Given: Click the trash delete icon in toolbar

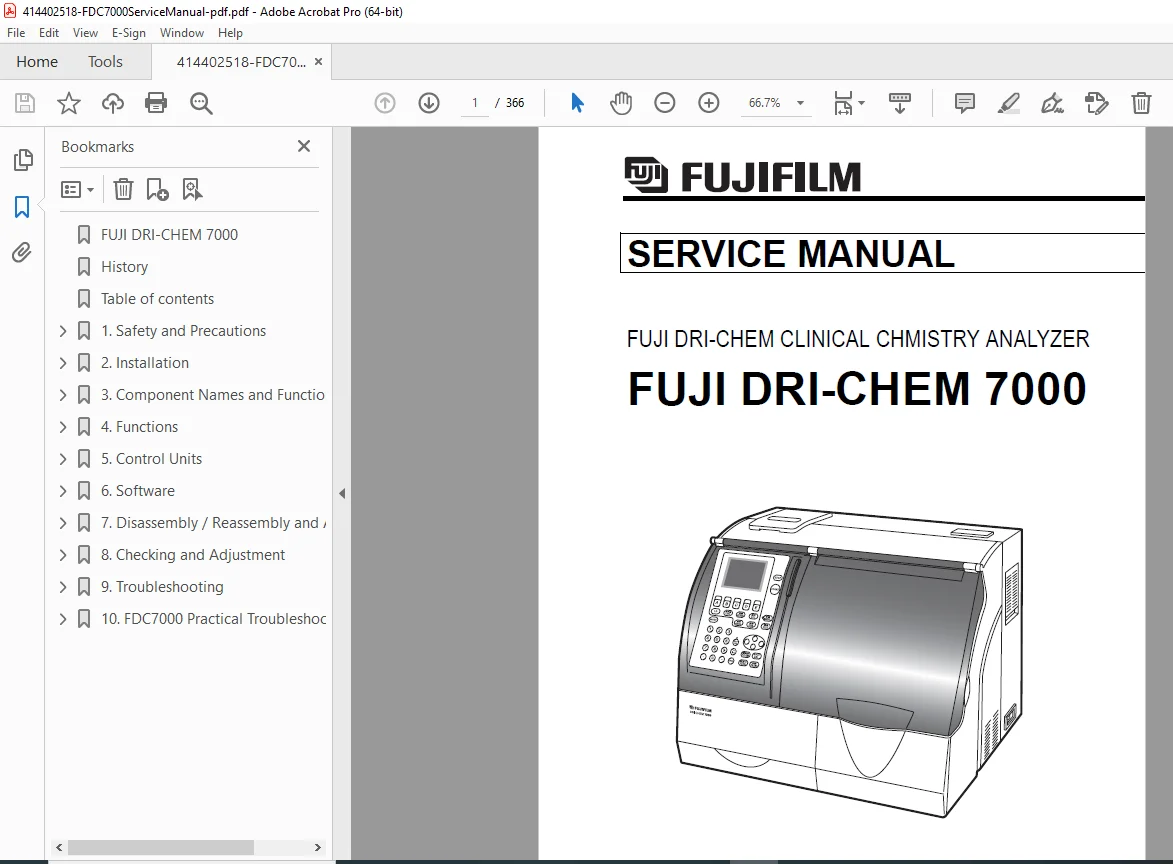Looking at the screenshot, I should coord(1141,102).
